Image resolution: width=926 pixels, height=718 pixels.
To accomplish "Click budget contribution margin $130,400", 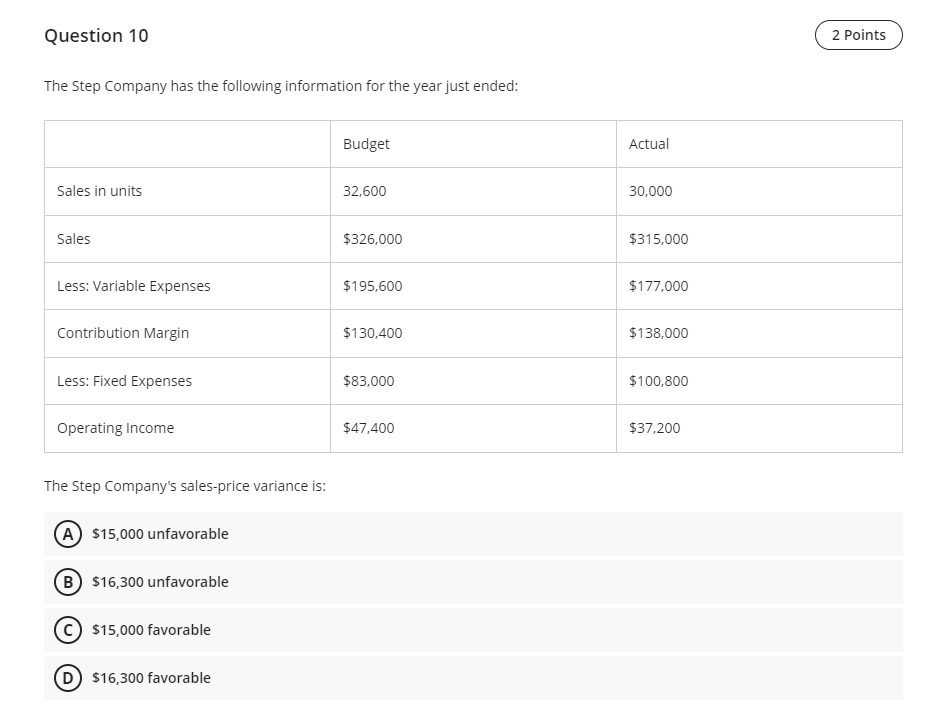I will click(373, 334).
